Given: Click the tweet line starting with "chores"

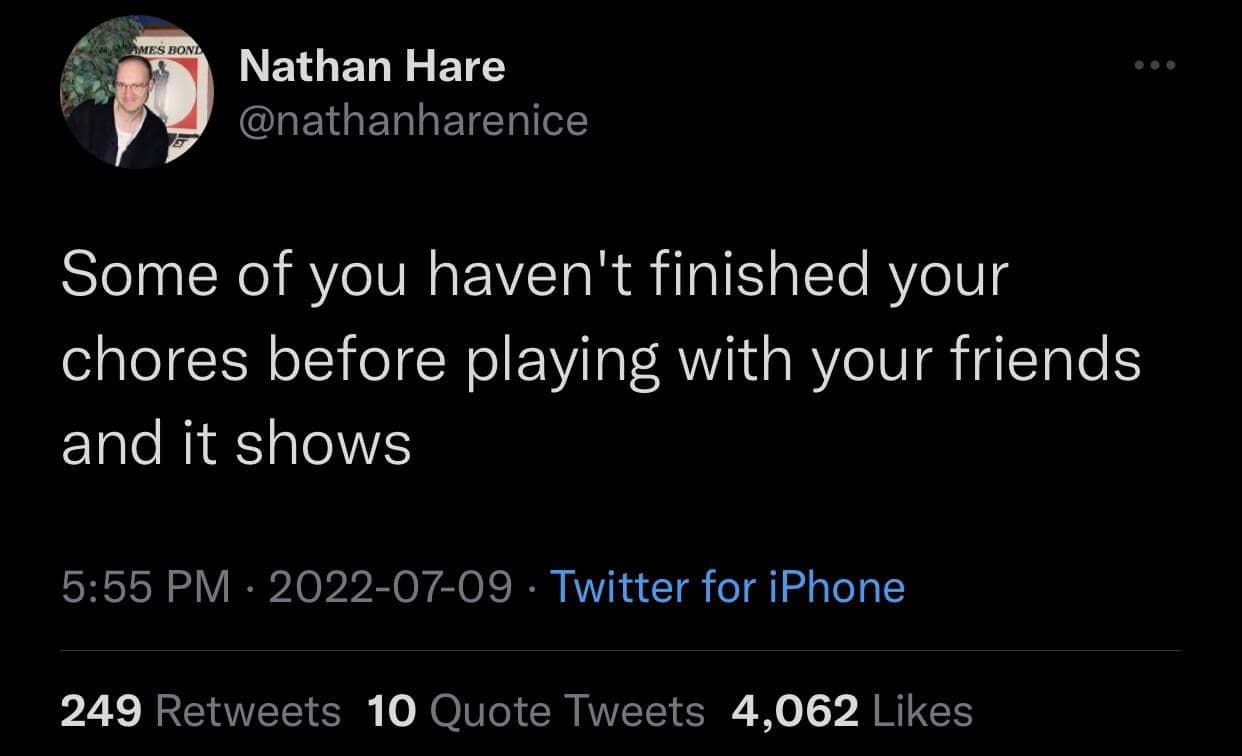Looking at the screenshot, I should 600,359.
